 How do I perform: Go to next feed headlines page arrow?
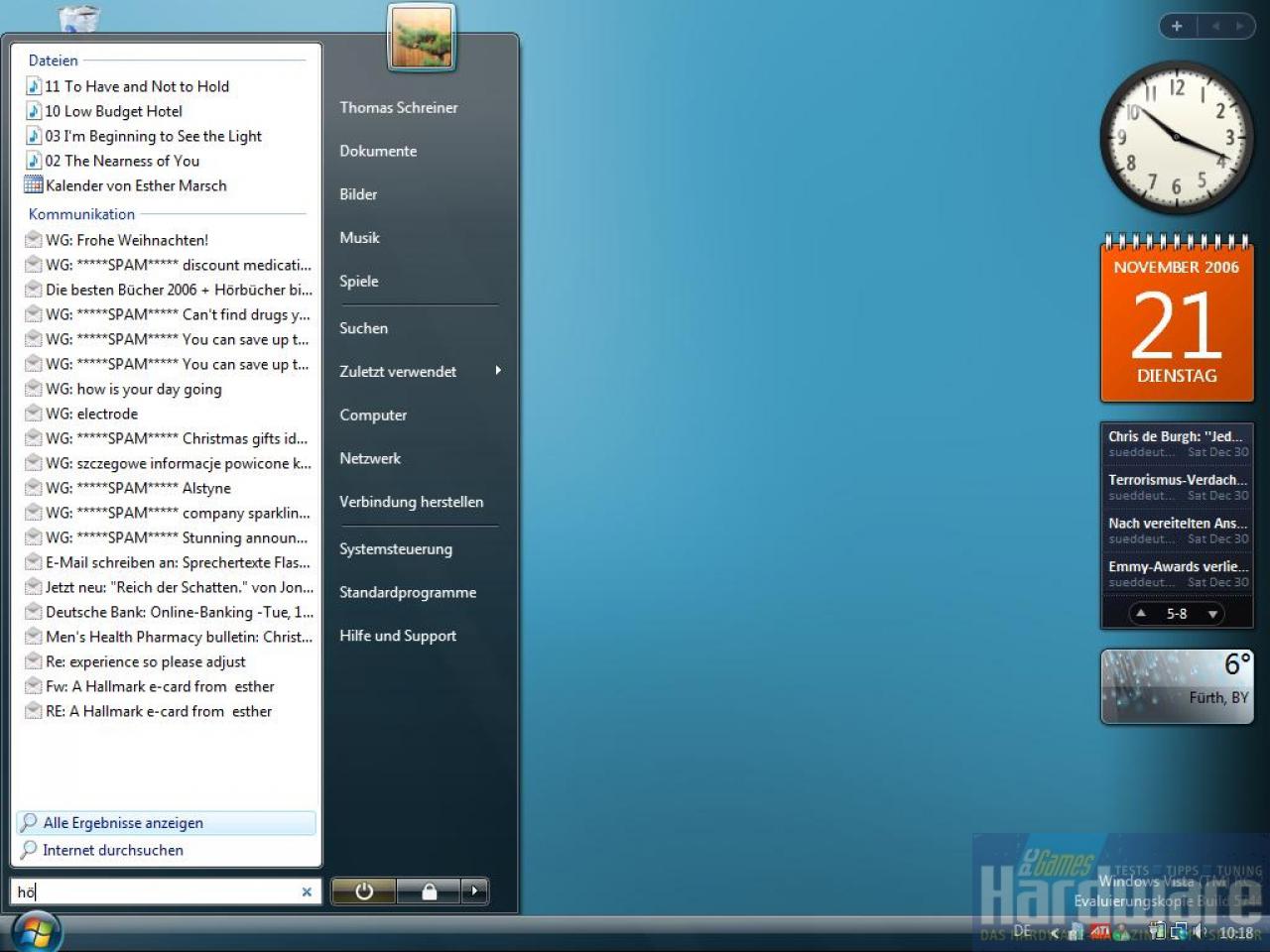click(x=1212, y=614)
